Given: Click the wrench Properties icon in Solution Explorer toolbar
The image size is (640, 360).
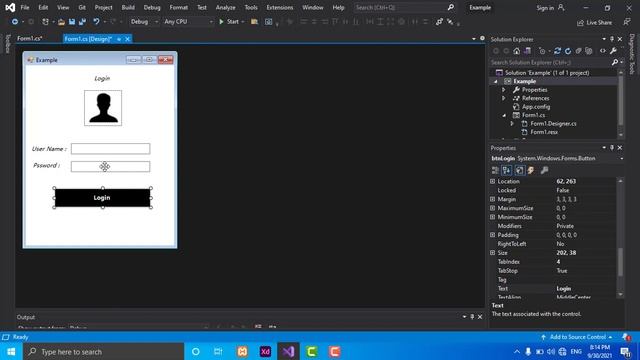Looking at the screenshot, I should (x=613, y=51).
